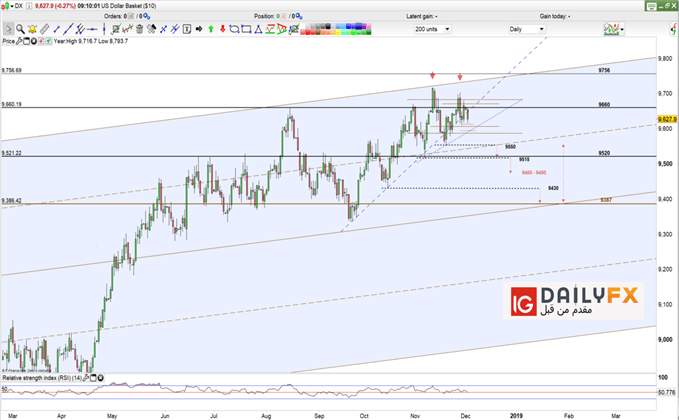The image size is (679, 420).
Task: Remove the Price panel with black X icon
Action: pos(33,41)
